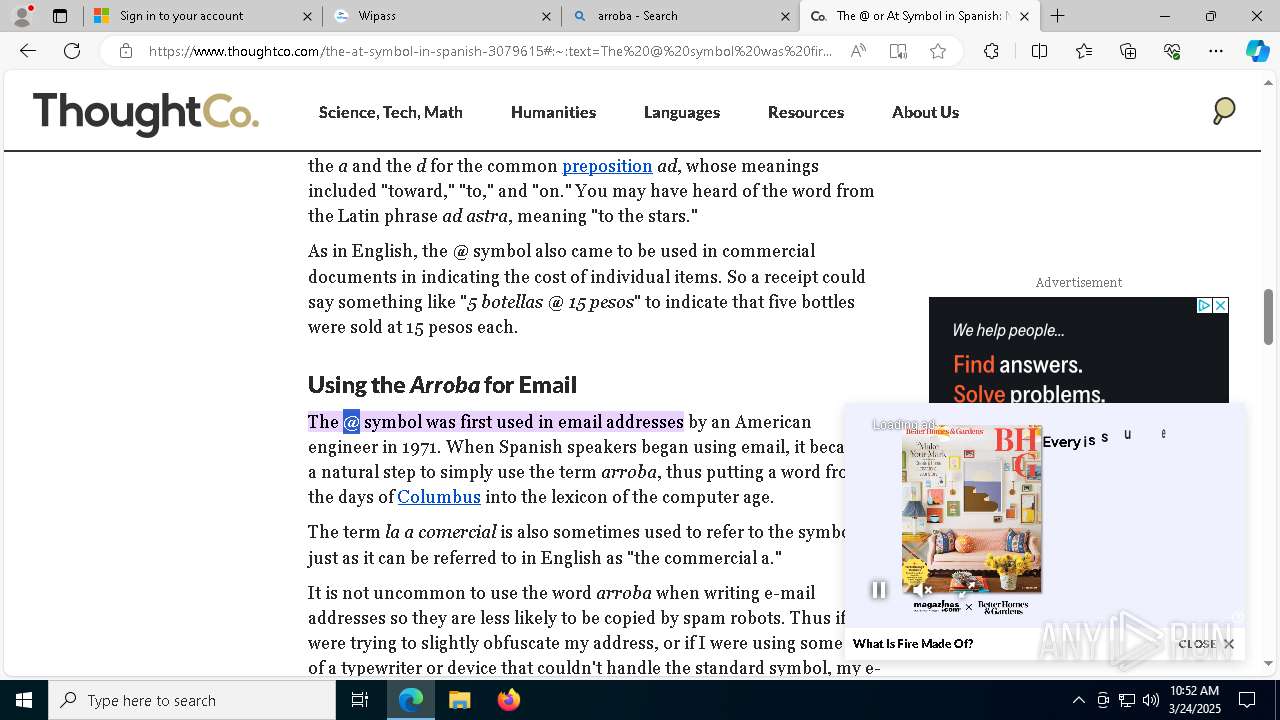Launch Firefox from the taskbar
This screenshot has width=1280, height=720.
pyautogui.click(x=509, y=700)
